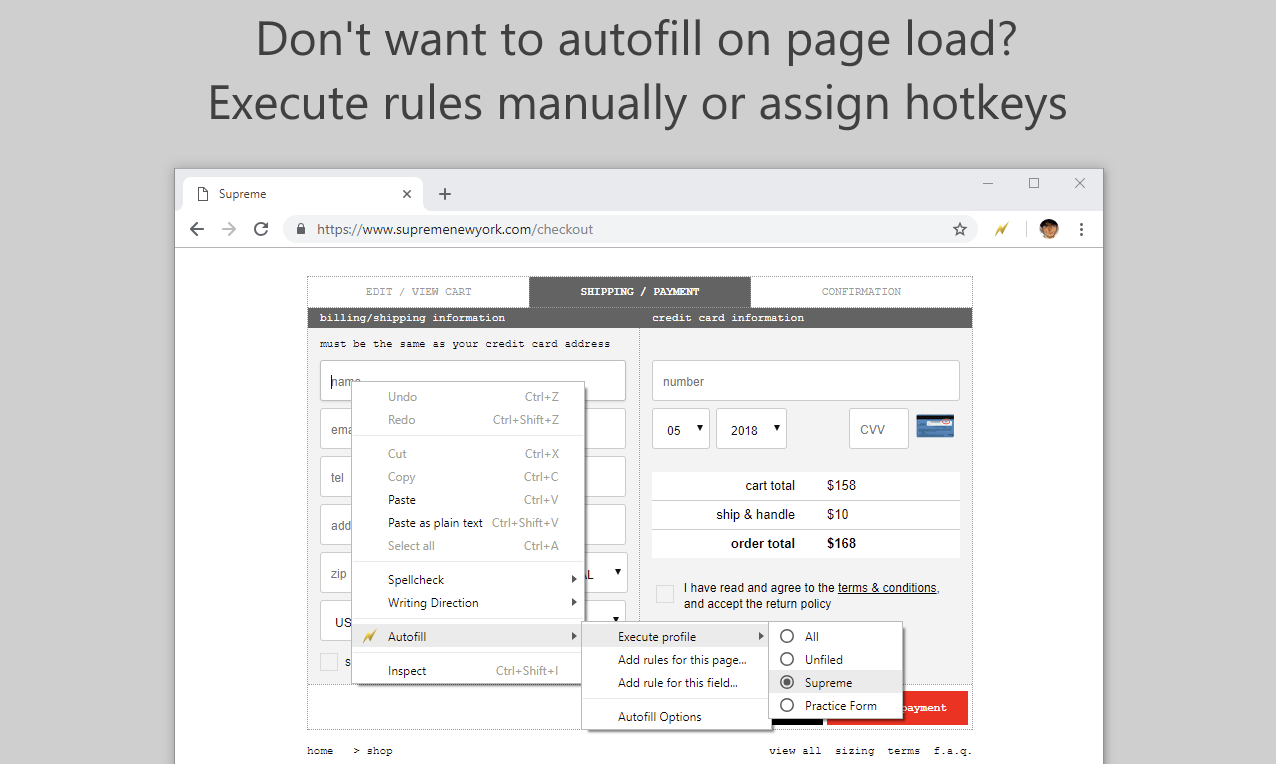Select Add rule for this field
1276x764 pixels.
pos(676,682)
